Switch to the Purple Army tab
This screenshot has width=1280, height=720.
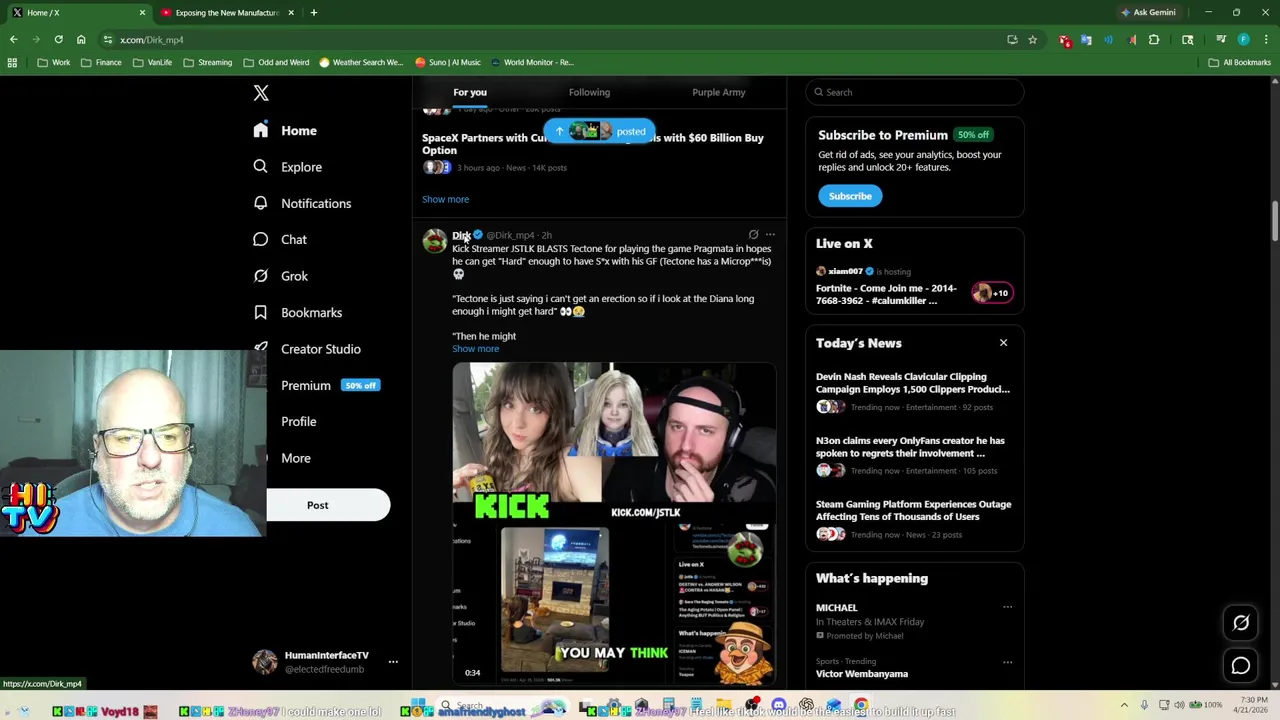coord(718,92)
